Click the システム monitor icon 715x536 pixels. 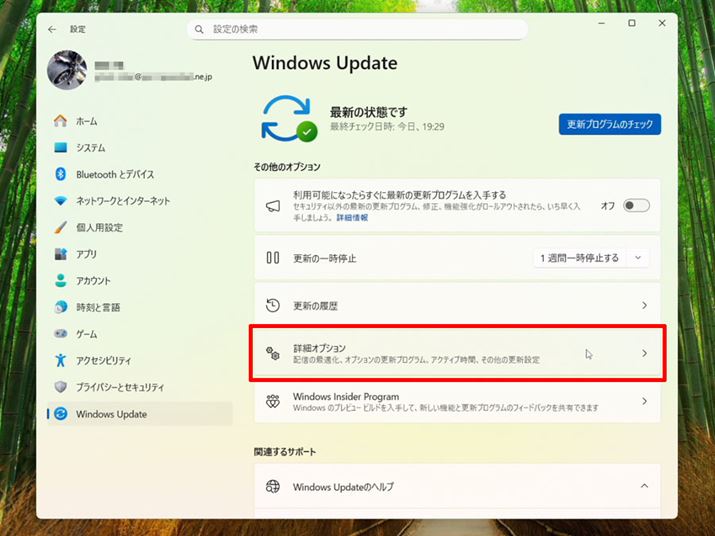(60, 147)
